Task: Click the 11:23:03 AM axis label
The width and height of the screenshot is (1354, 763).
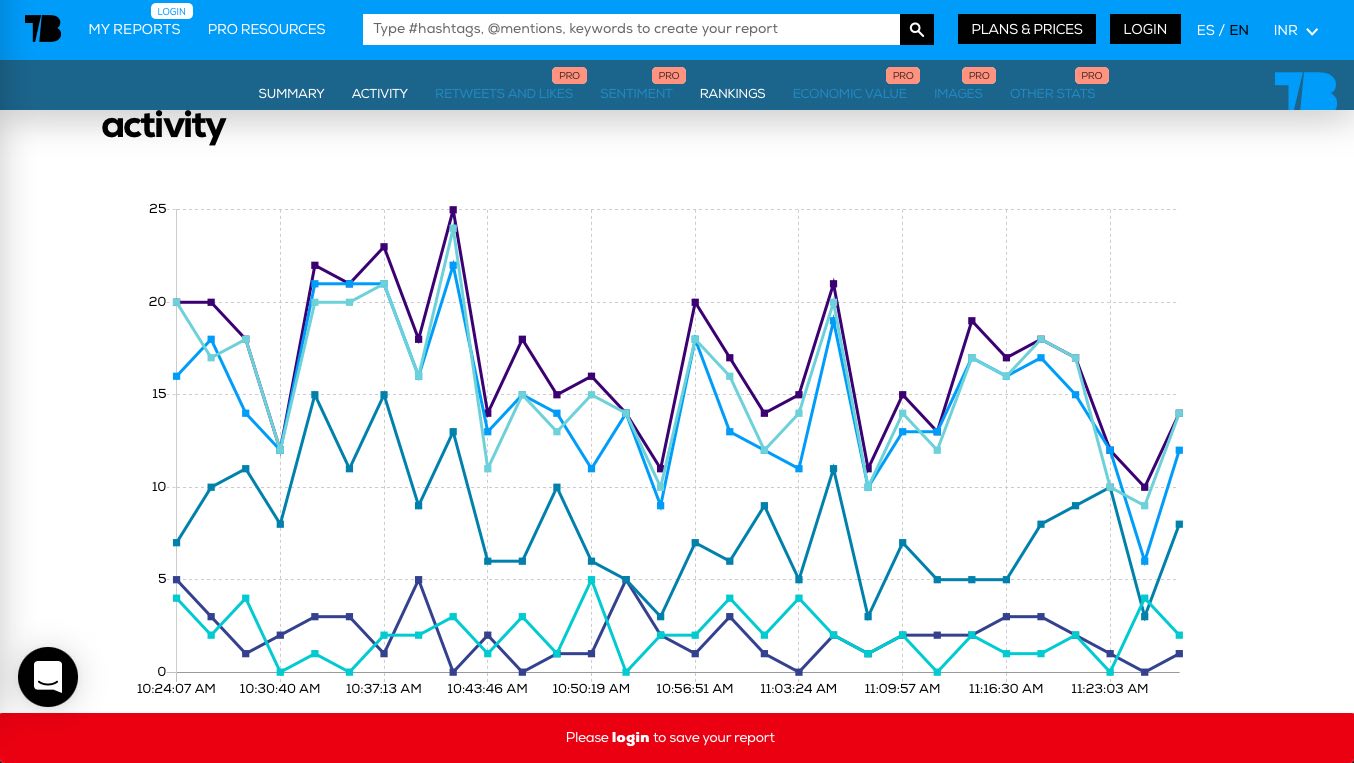Action: point(1109,689)
